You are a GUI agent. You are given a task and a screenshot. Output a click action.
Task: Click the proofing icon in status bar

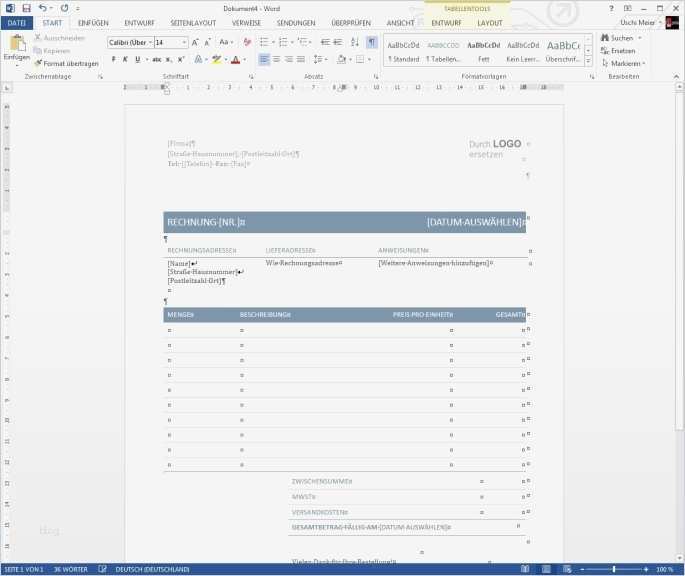[x=102, y=569]
